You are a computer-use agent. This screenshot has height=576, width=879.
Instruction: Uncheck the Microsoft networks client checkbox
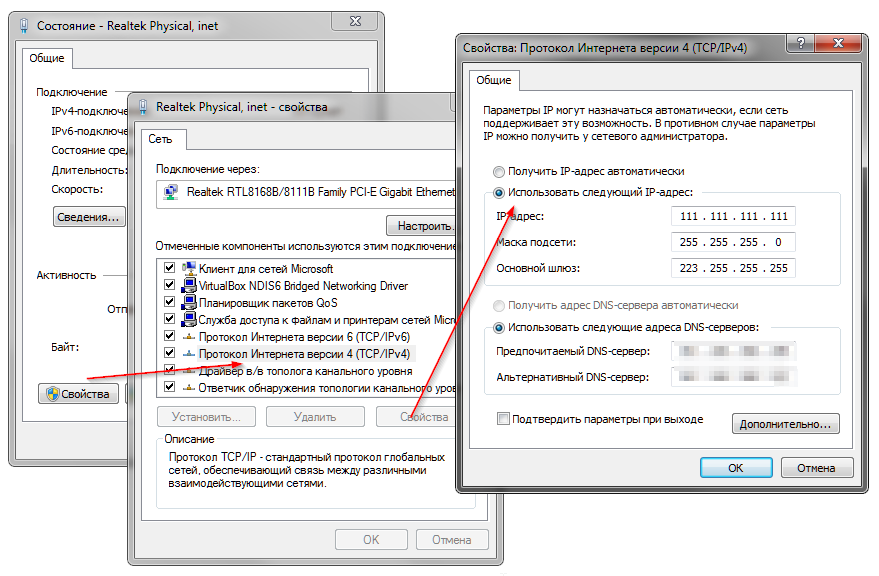click(169, 268)
